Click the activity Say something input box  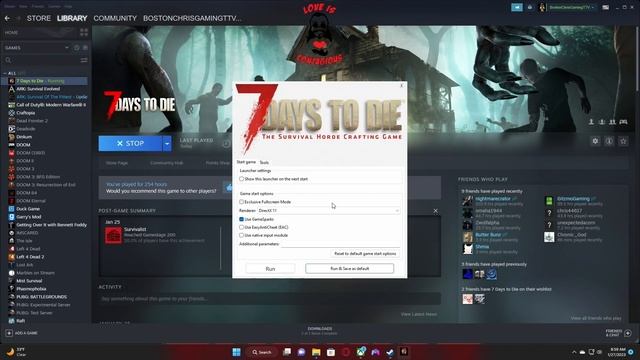[x=269, y=299]
